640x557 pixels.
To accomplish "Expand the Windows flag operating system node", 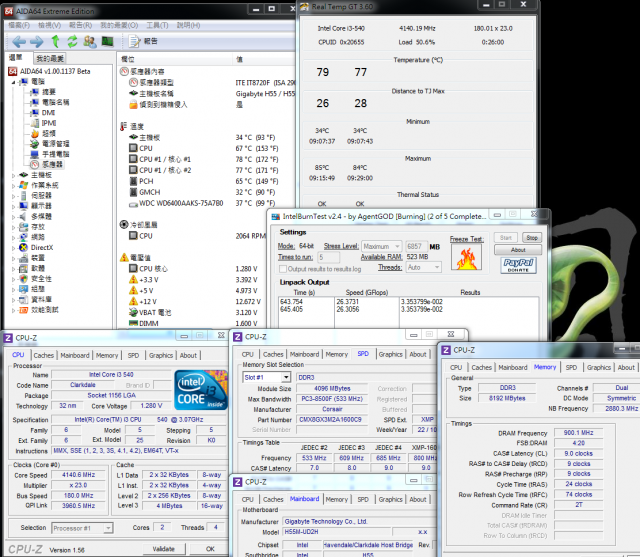I will (13, 186).
